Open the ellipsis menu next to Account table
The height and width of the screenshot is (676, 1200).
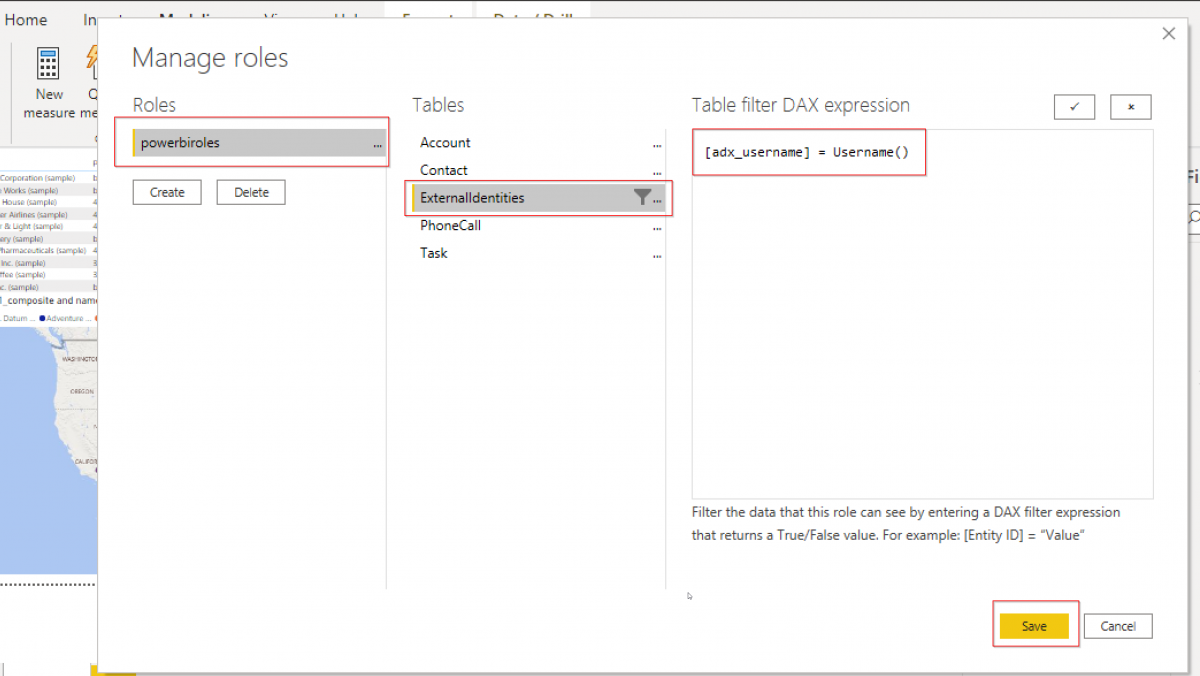[x=657, y=144]
